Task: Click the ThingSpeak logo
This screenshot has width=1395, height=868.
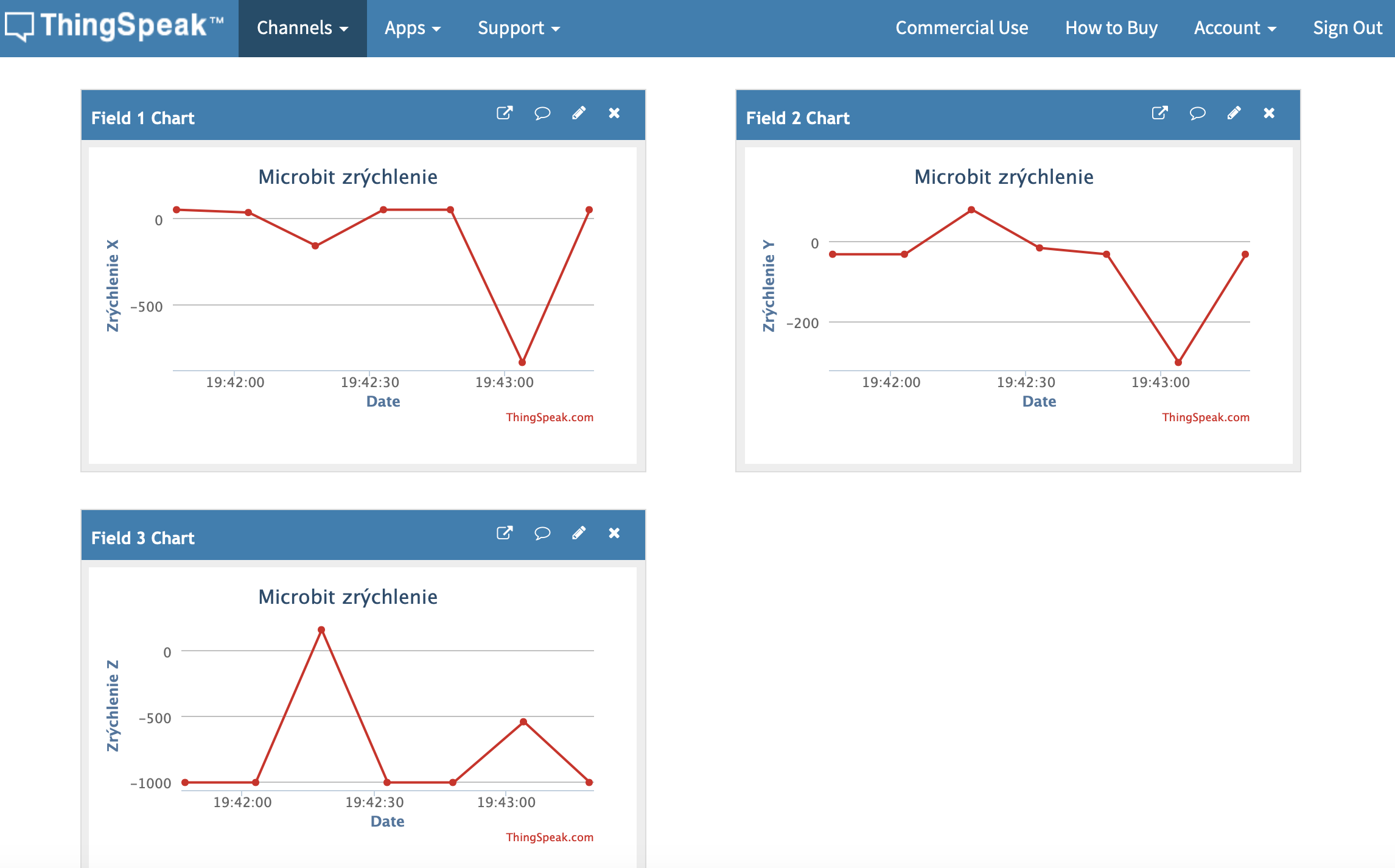Action: click(114, 27)
